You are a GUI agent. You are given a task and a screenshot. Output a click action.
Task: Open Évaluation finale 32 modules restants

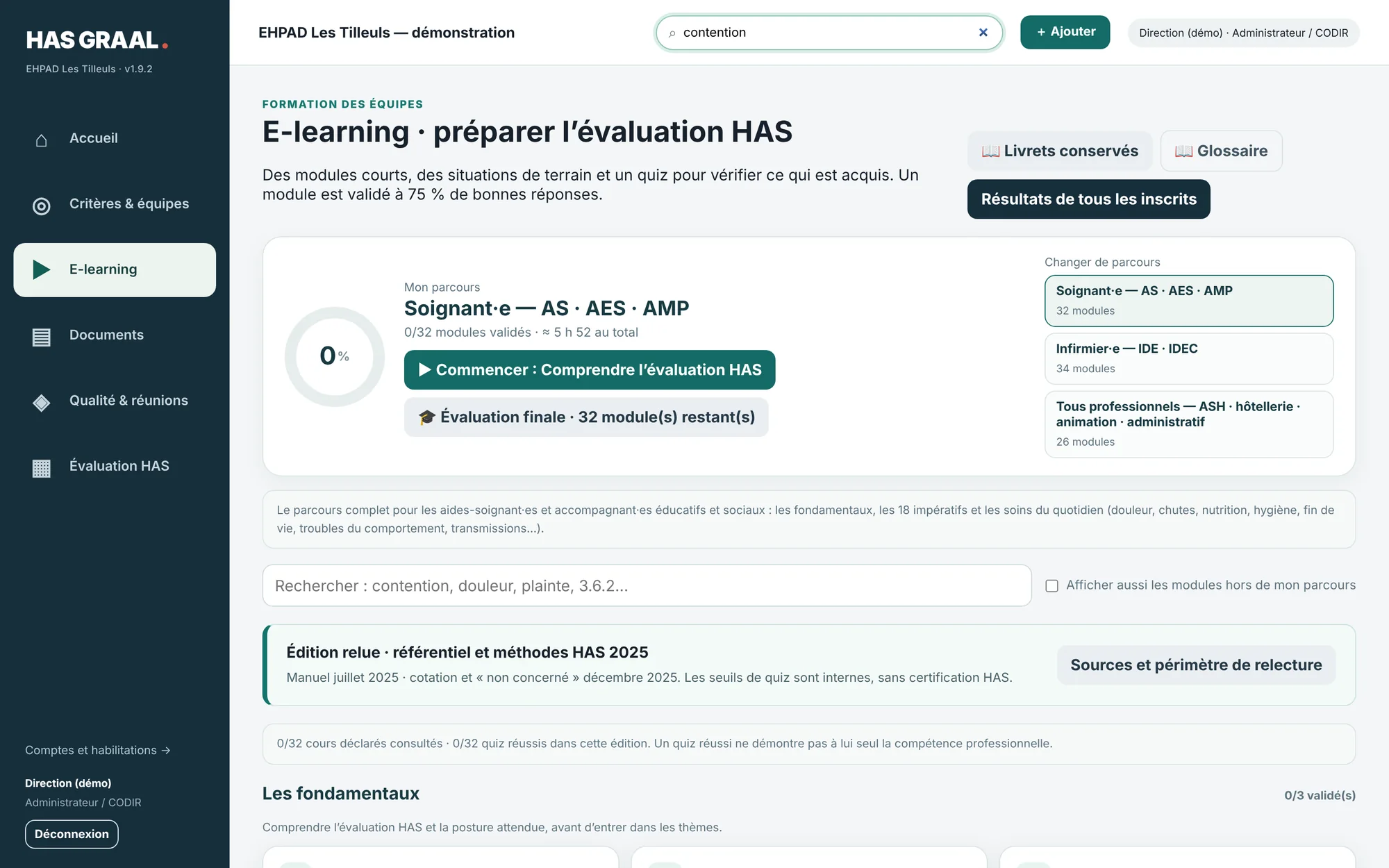[586, 417]
